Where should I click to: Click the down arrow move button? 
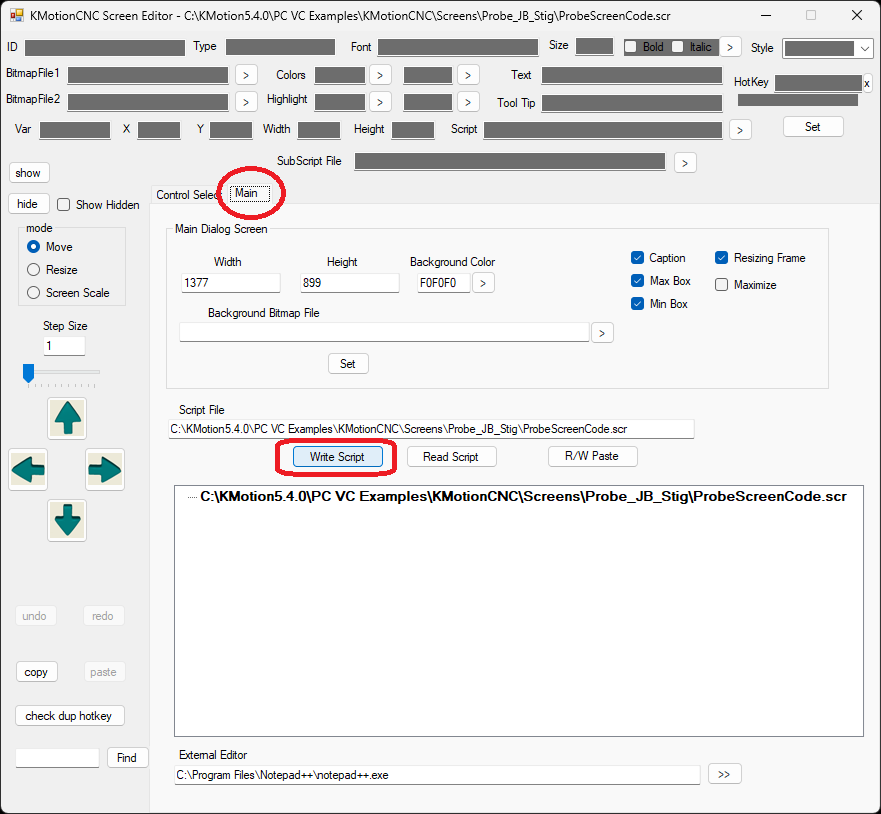67,521
